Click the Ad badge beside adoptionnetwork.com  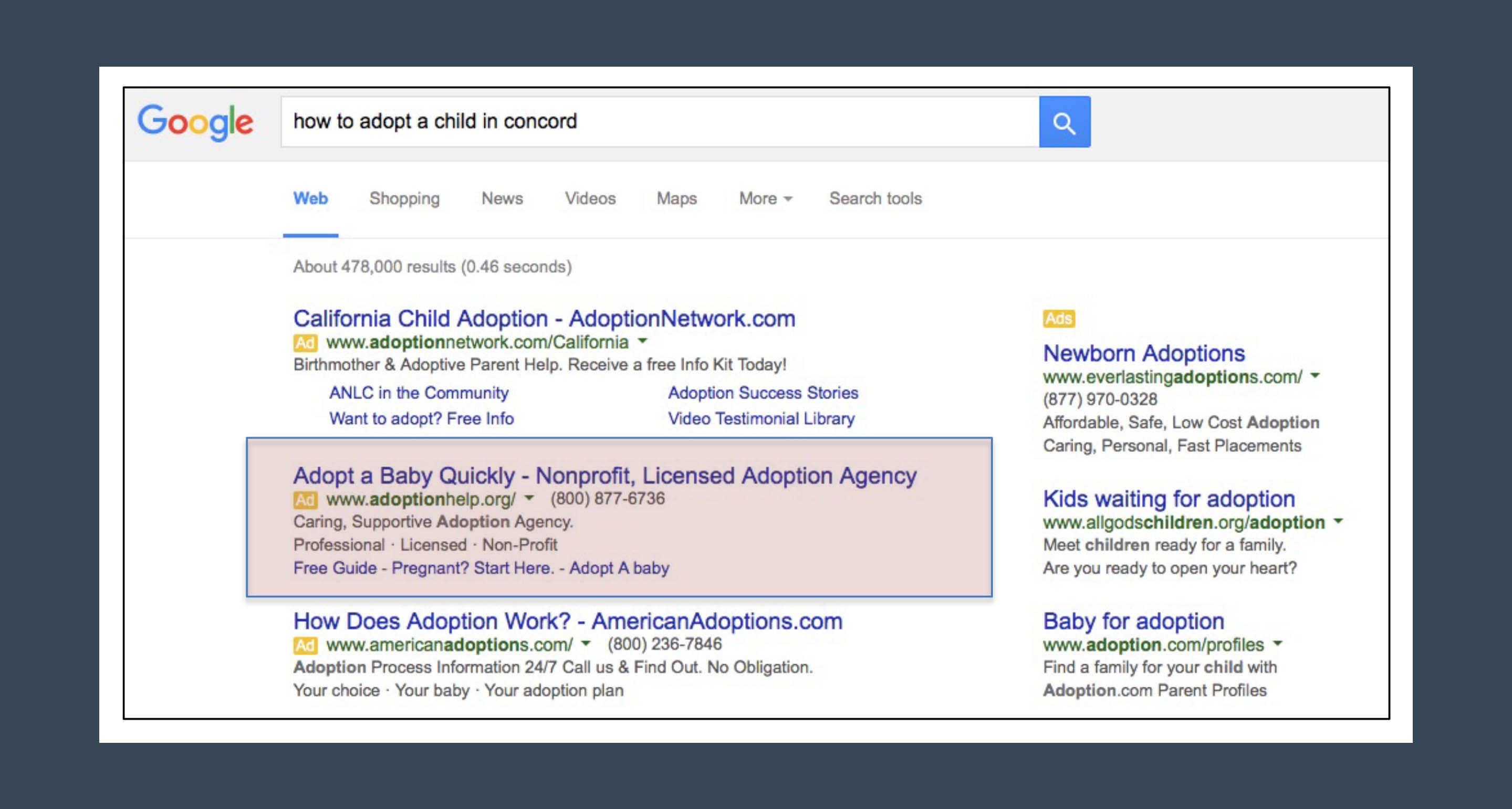click(305, 343)
